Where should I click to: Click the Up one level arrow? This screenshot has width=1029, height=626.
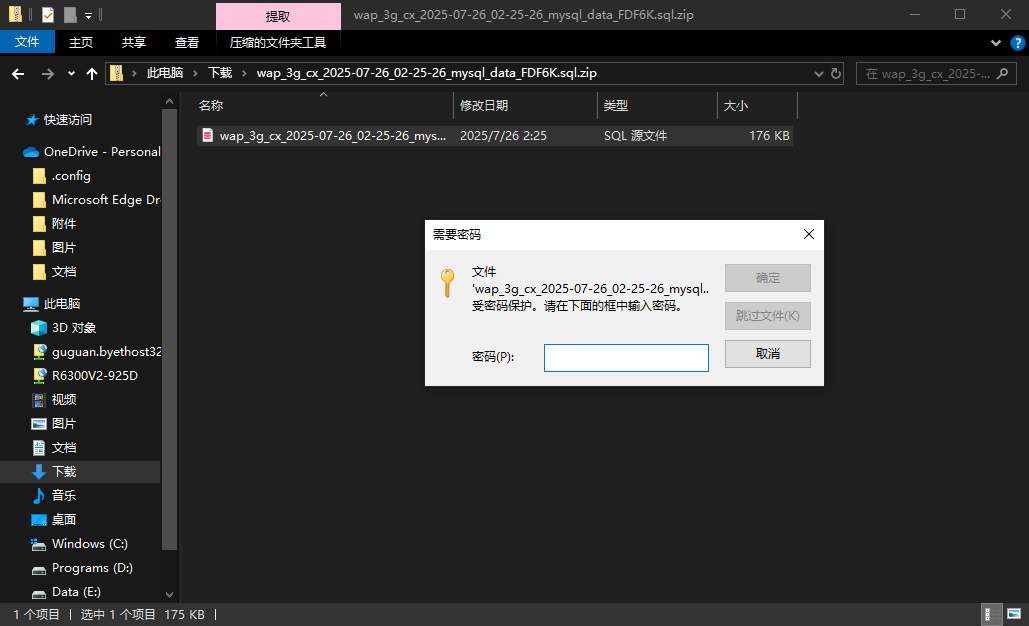click(92, 74)
